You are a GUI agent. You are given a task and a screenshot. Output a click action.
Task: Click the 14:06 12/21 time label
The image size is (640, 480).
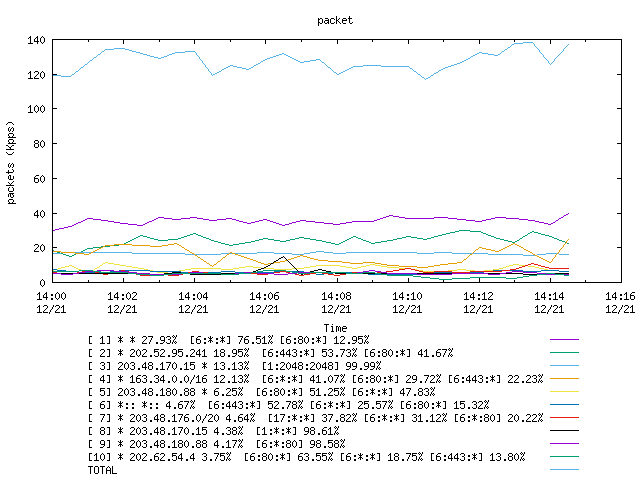(264, 302)
